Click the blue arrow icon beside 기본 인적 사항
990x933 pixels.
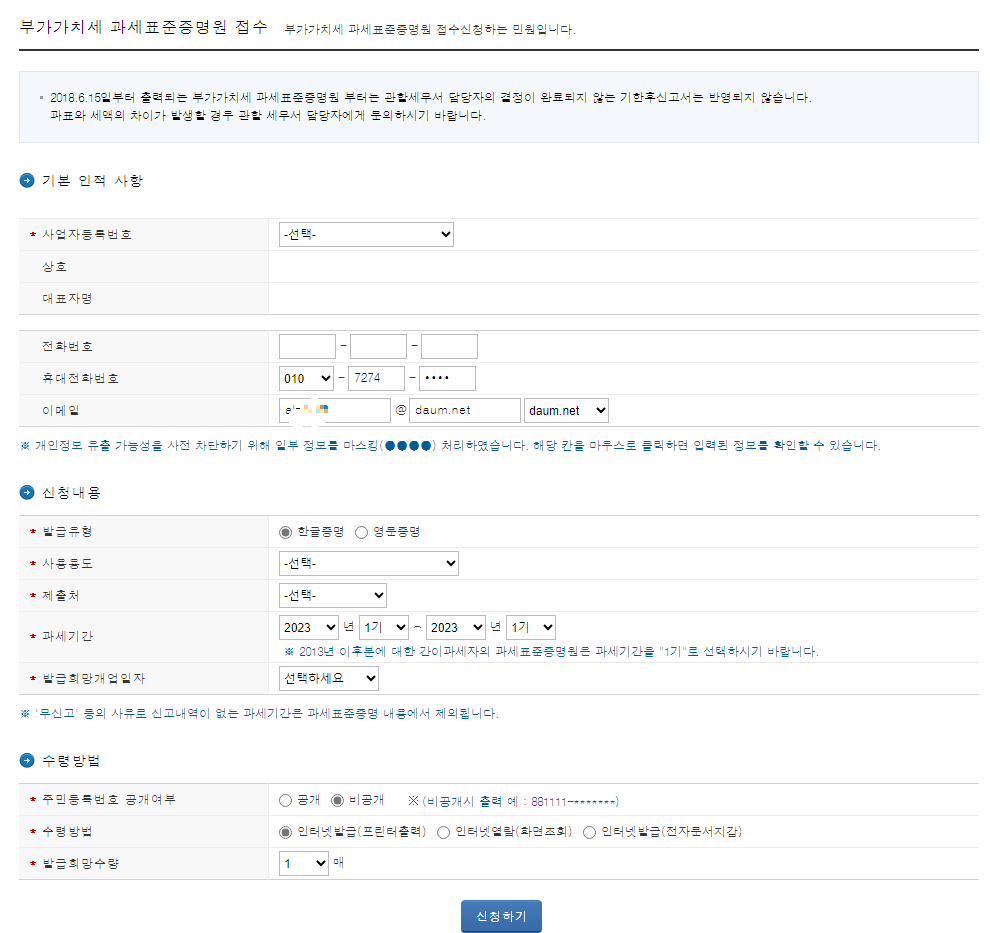click(x=24, y=181)
